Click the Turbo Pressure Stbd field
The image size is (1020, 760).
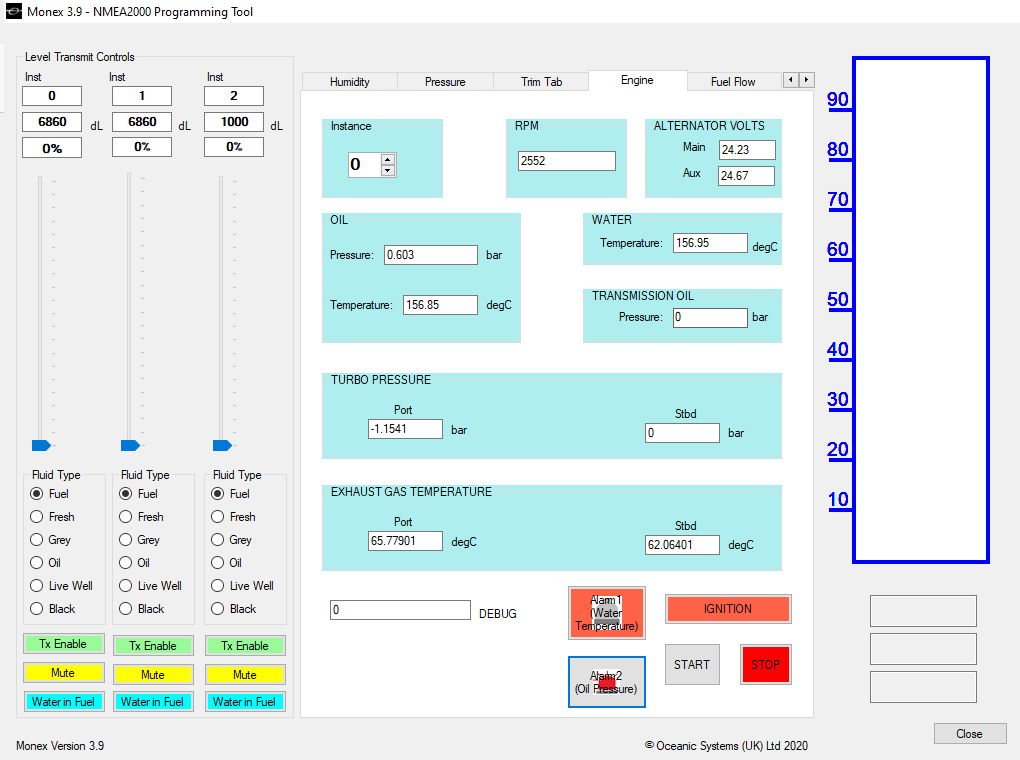[682, 433]
